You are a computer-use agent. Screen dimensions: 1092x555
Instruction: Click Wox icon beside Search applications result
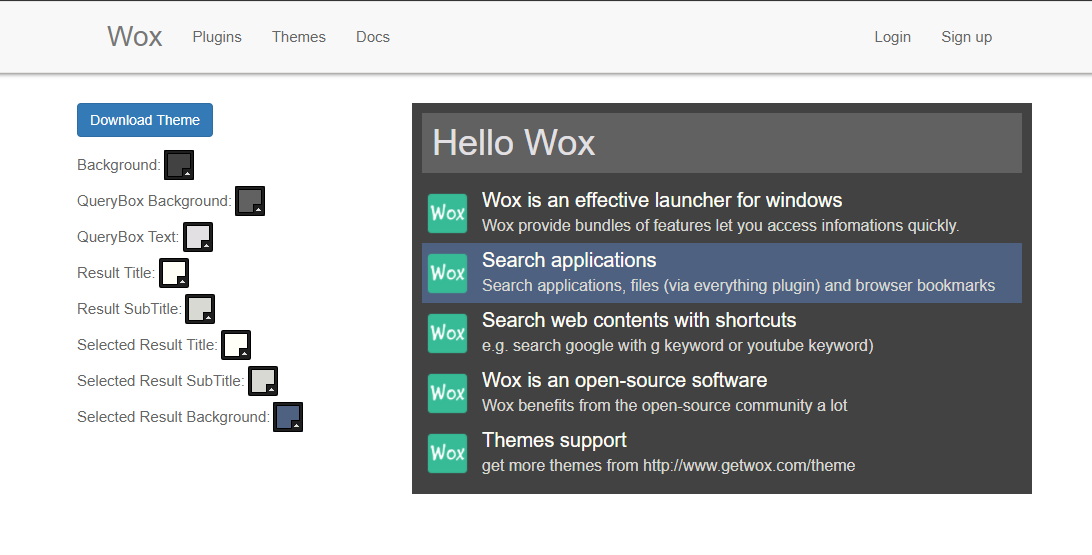click(x=447, y=273)
